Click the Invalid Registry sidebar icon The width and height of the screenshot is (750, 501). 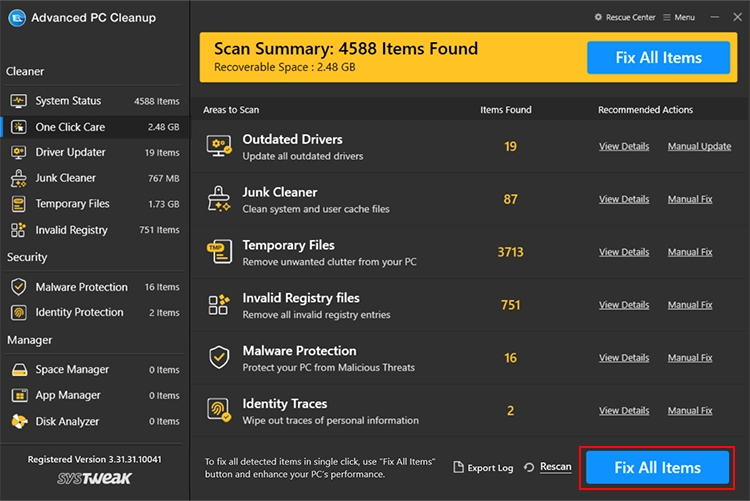19,230
